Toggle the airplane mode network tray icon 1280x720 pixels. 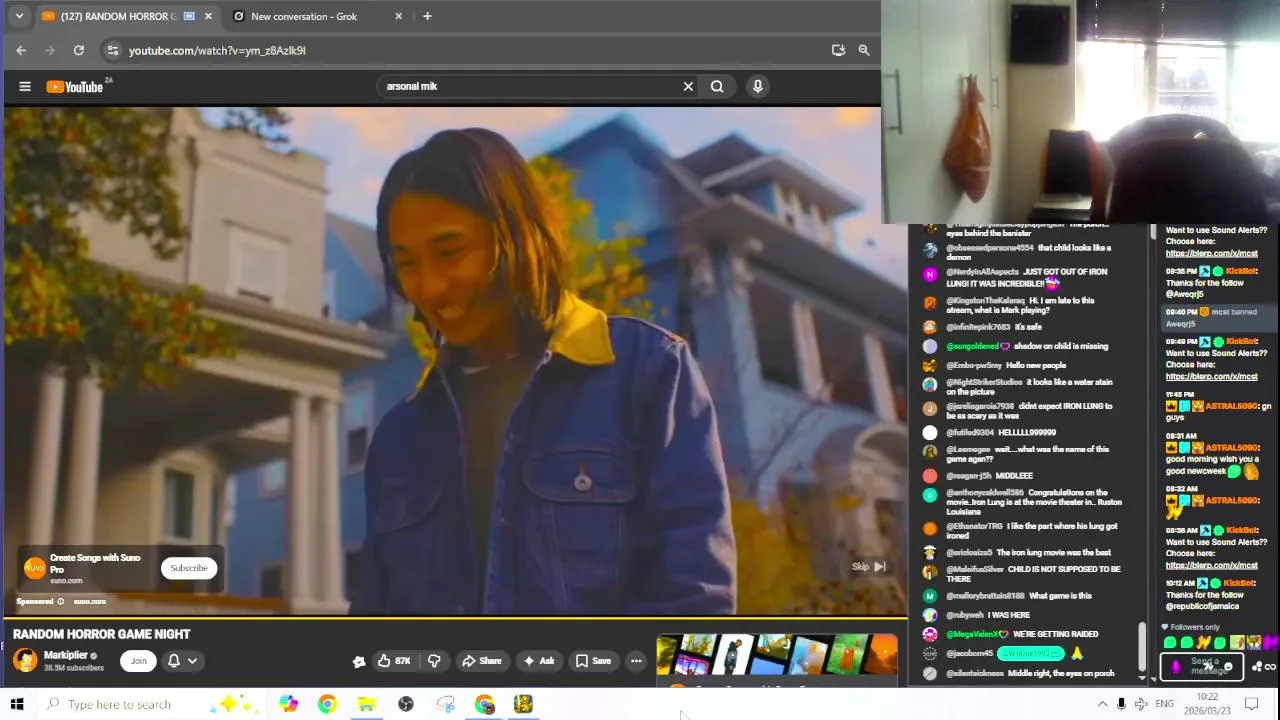pos(1141,704)
